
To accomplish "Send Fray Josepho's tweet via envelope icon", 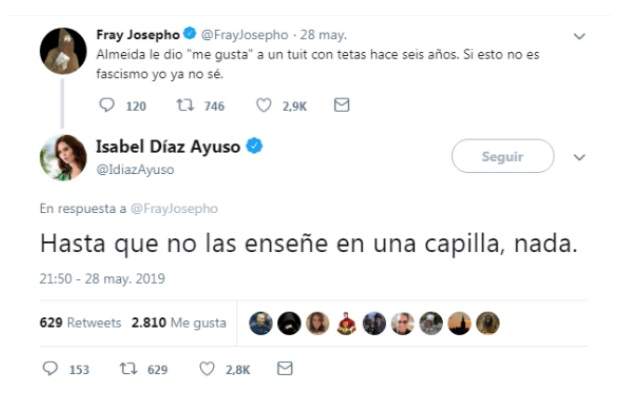I will (x=342, y=105).
